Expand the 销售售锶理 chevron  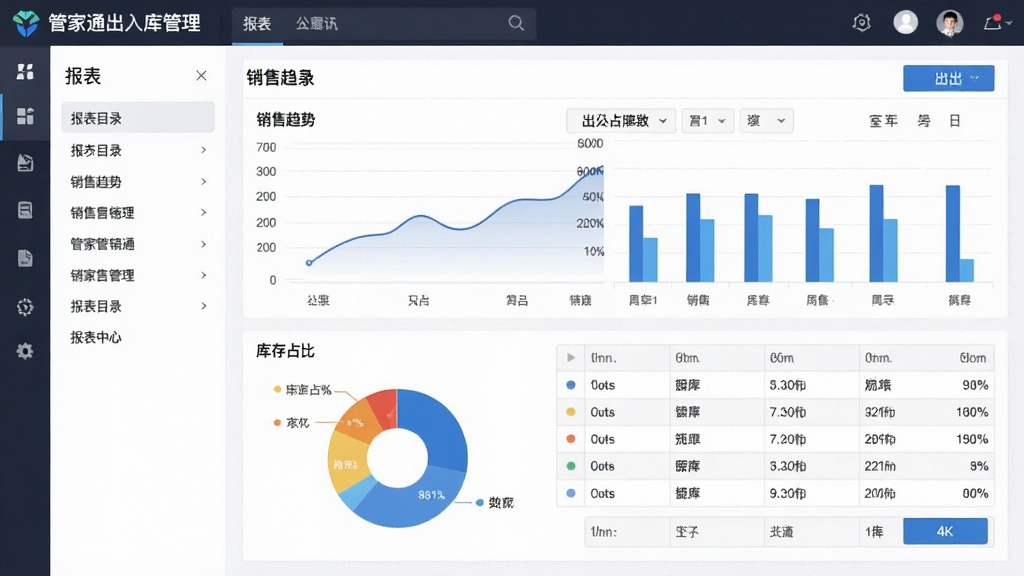tap(204, 212)
